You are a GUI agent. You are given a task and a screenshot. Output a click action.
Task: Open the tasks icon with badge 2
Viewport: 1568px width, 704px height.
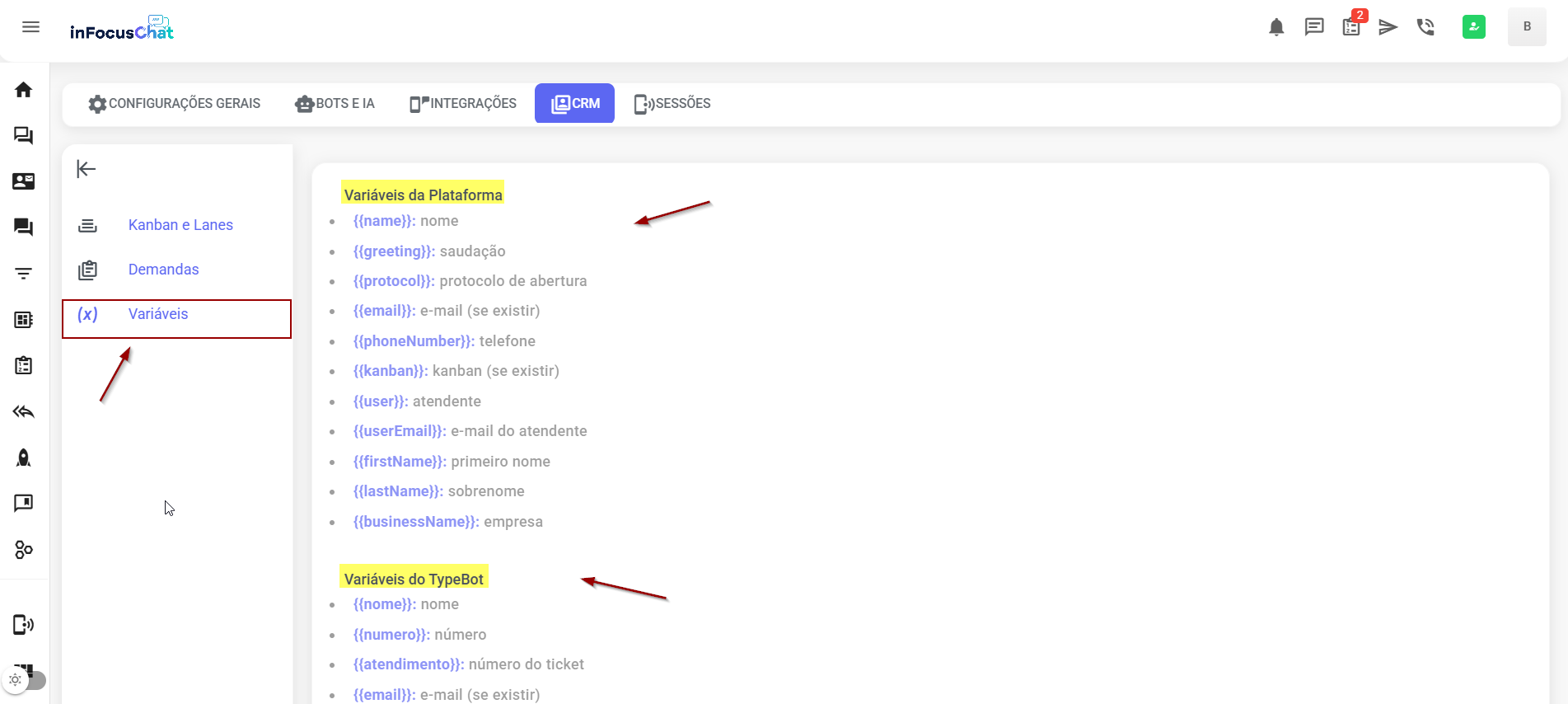[x=1351, y=27]
